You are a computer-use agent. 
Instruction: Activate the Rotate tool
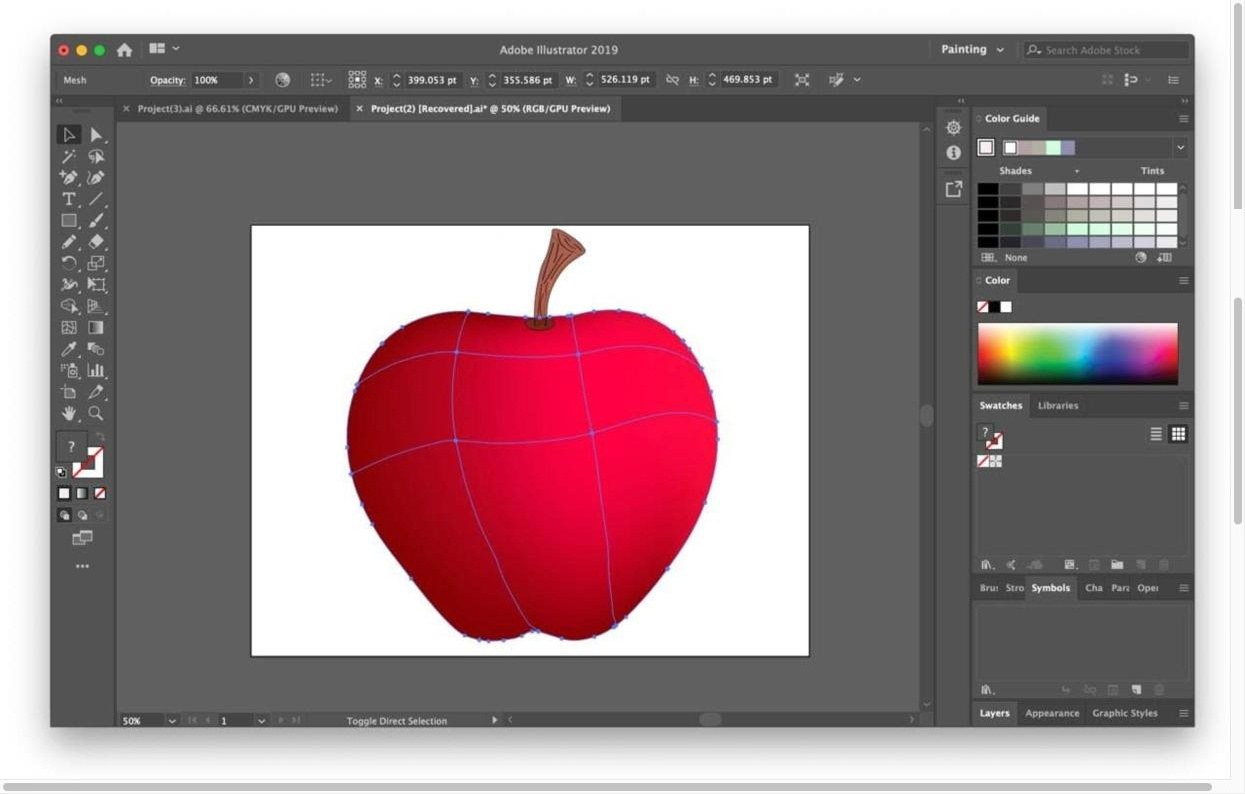(69, 263)
